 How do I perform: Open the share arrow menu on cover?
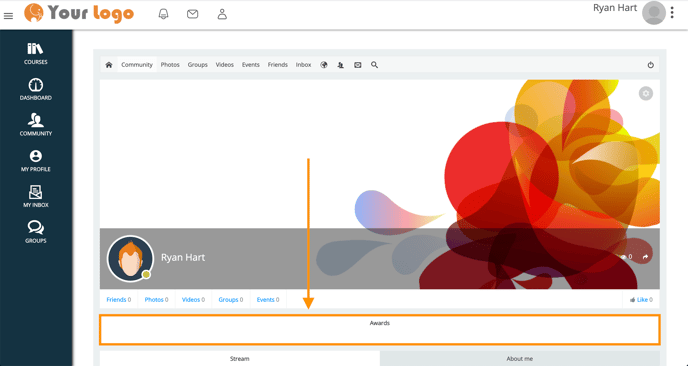[x=645, y=257]
